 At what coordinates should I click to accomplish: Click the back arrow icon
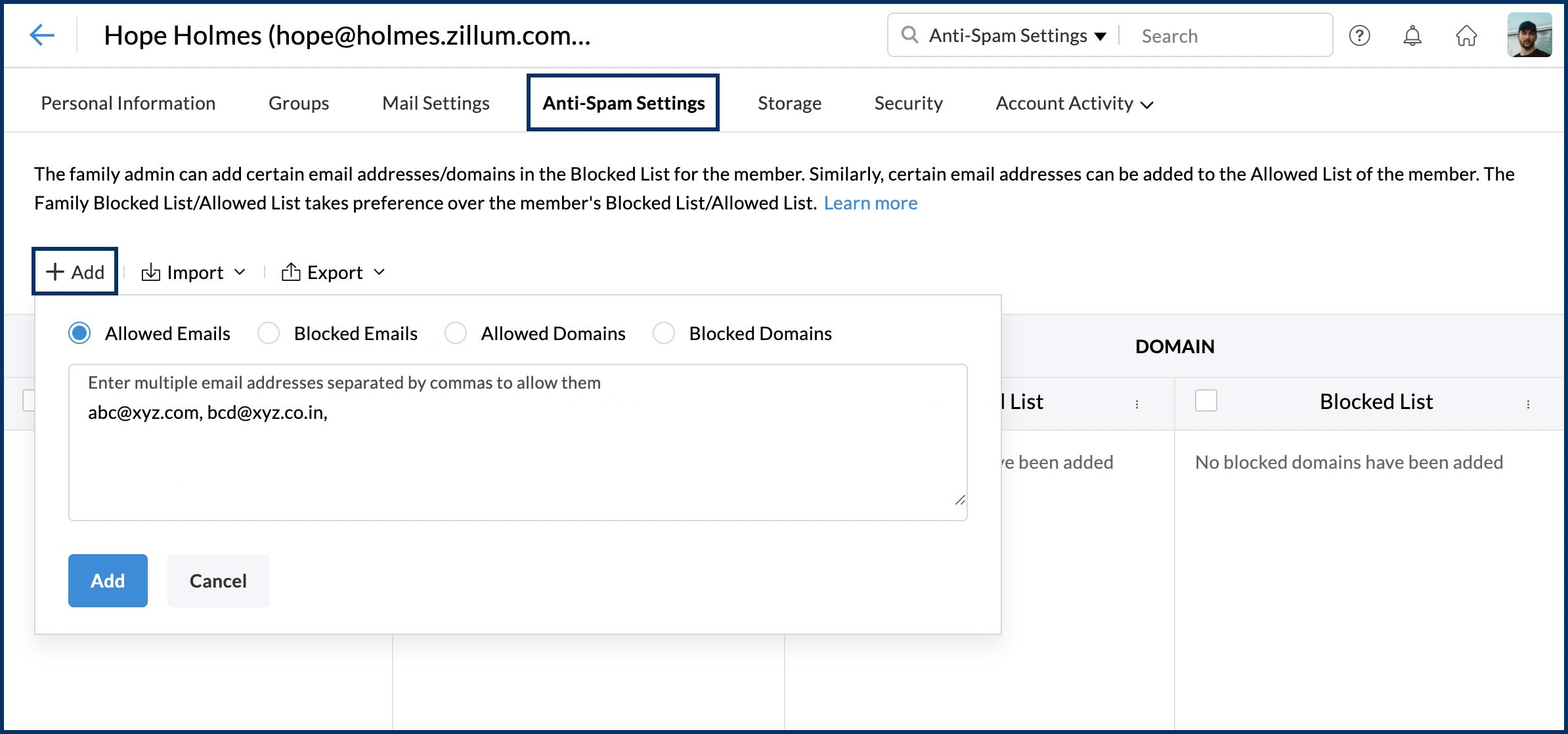tap(42, 35)
